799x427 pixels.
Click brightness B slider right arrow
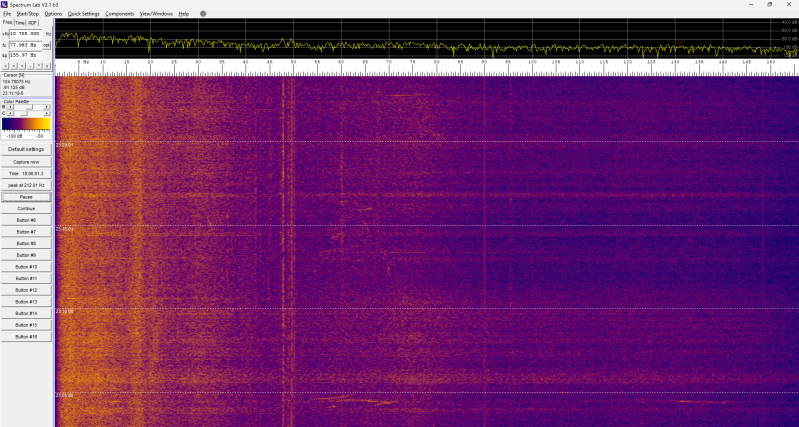pos(47,107)
